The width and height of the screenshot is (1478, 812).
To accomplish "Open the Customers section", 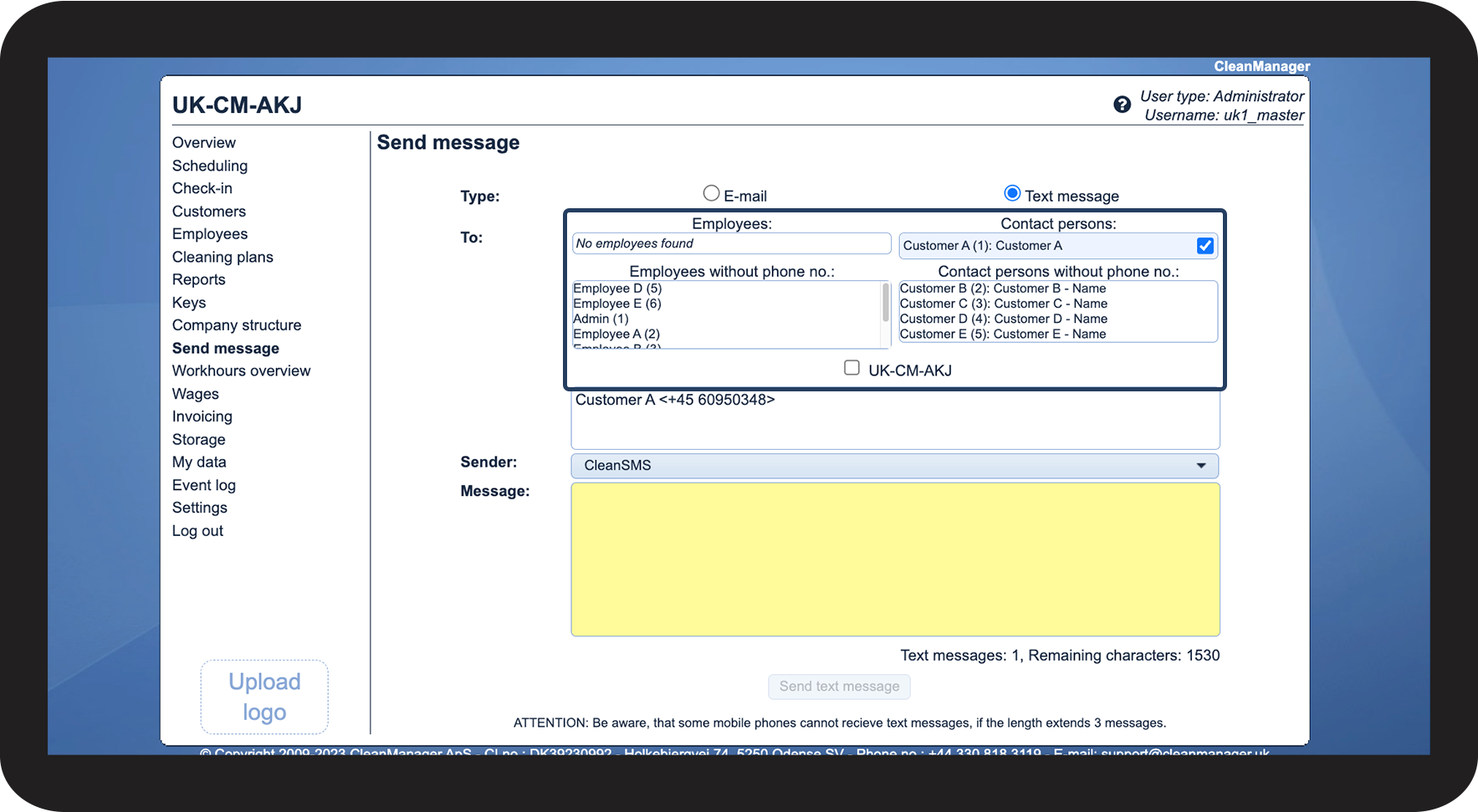I will (x=209, y=212).
